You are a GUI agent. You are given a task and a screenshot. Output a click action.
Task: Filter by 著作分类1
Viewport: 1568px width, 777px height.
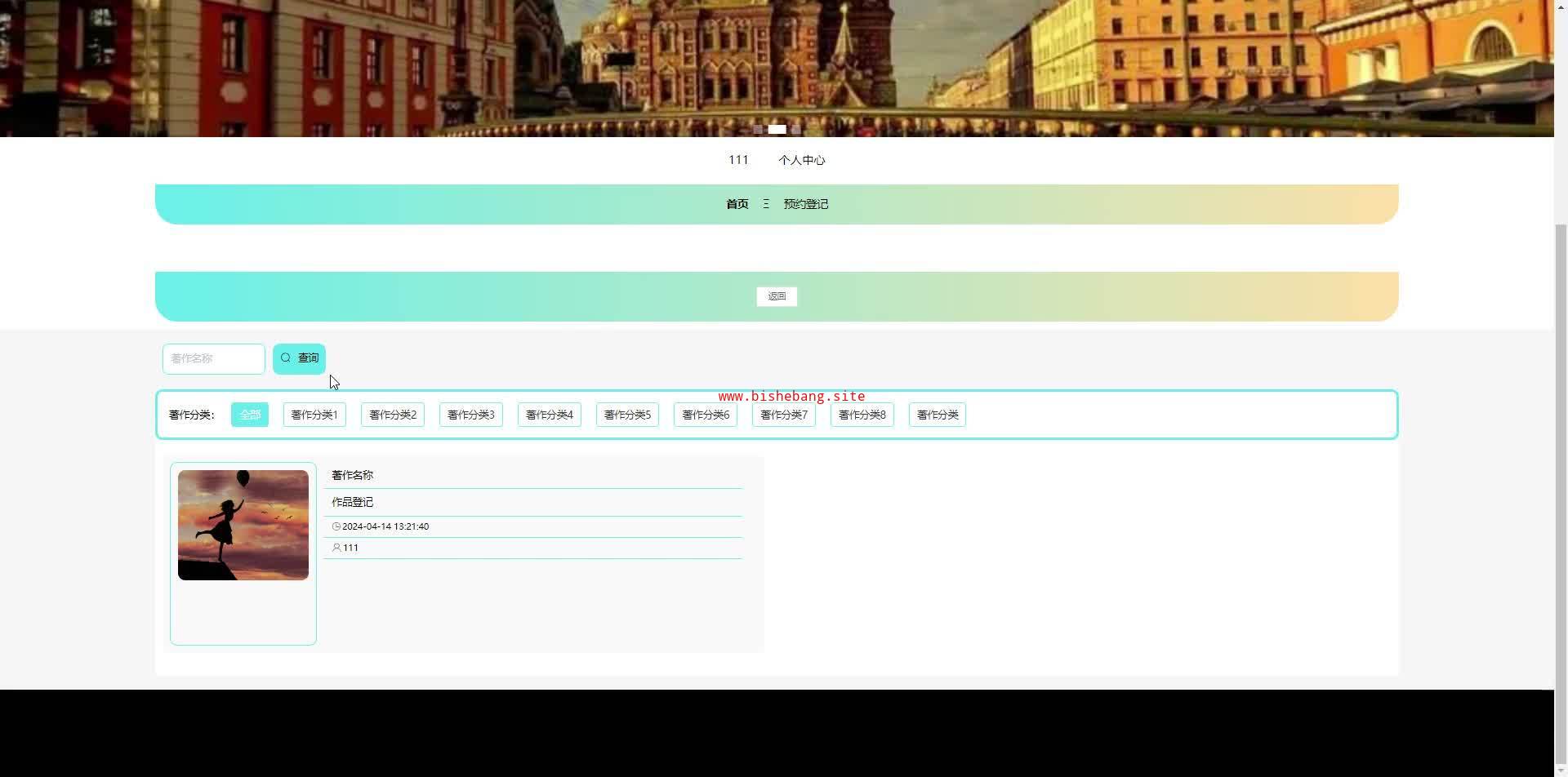coord(314,415)
